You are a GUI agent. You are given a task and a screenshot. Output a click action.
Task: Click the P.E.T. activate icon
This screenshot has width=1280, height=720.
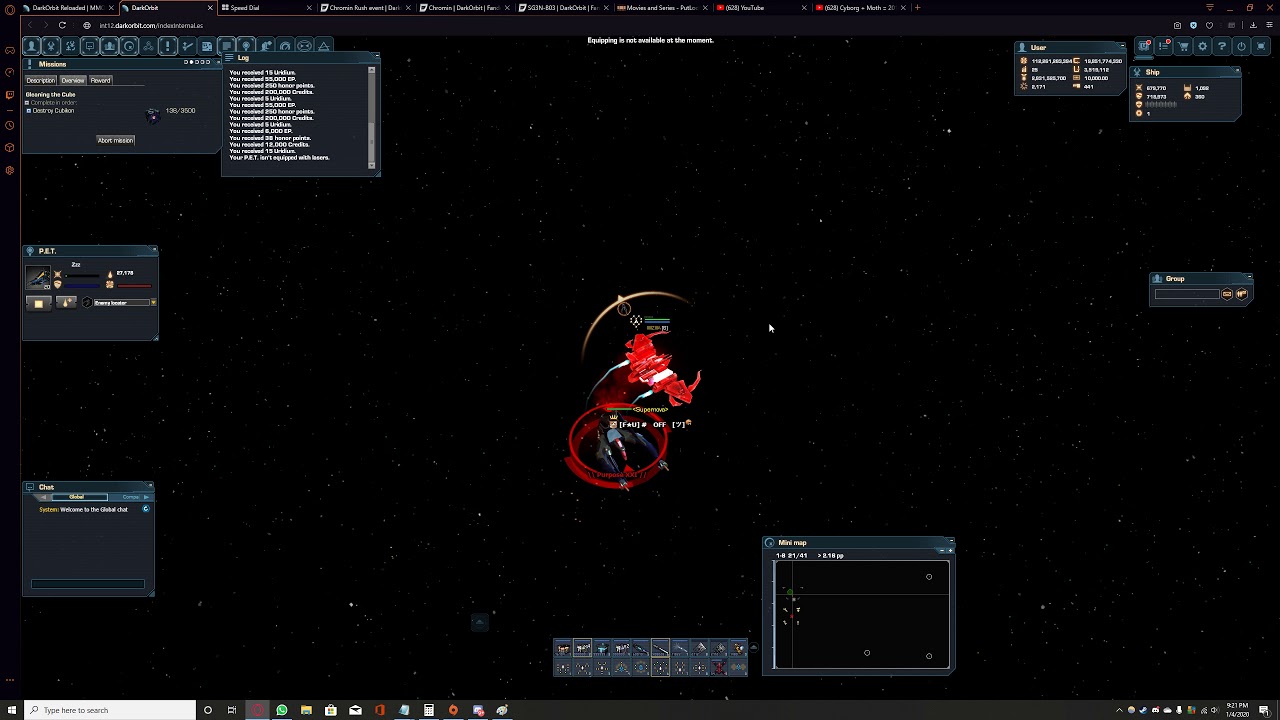[x=39, y=304]
